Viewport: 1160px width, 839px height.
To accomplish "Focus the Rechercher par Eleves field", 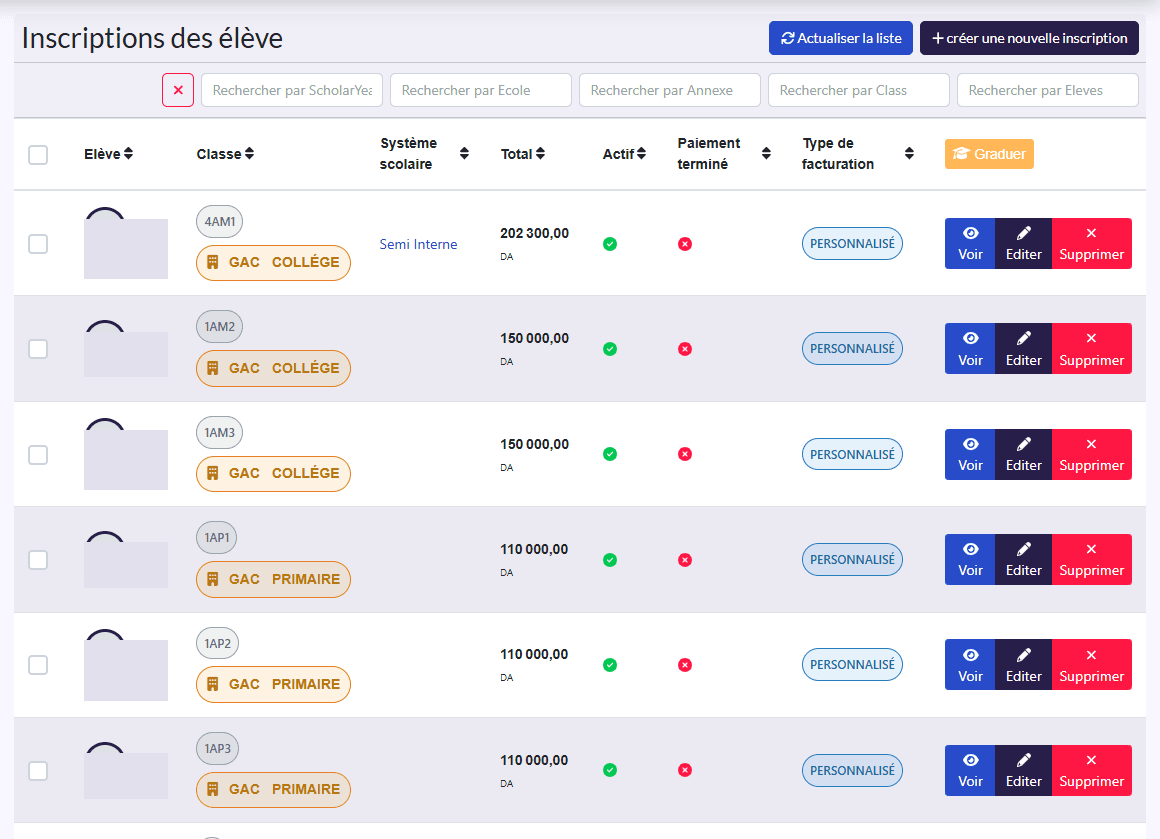I will point(1048,90).
